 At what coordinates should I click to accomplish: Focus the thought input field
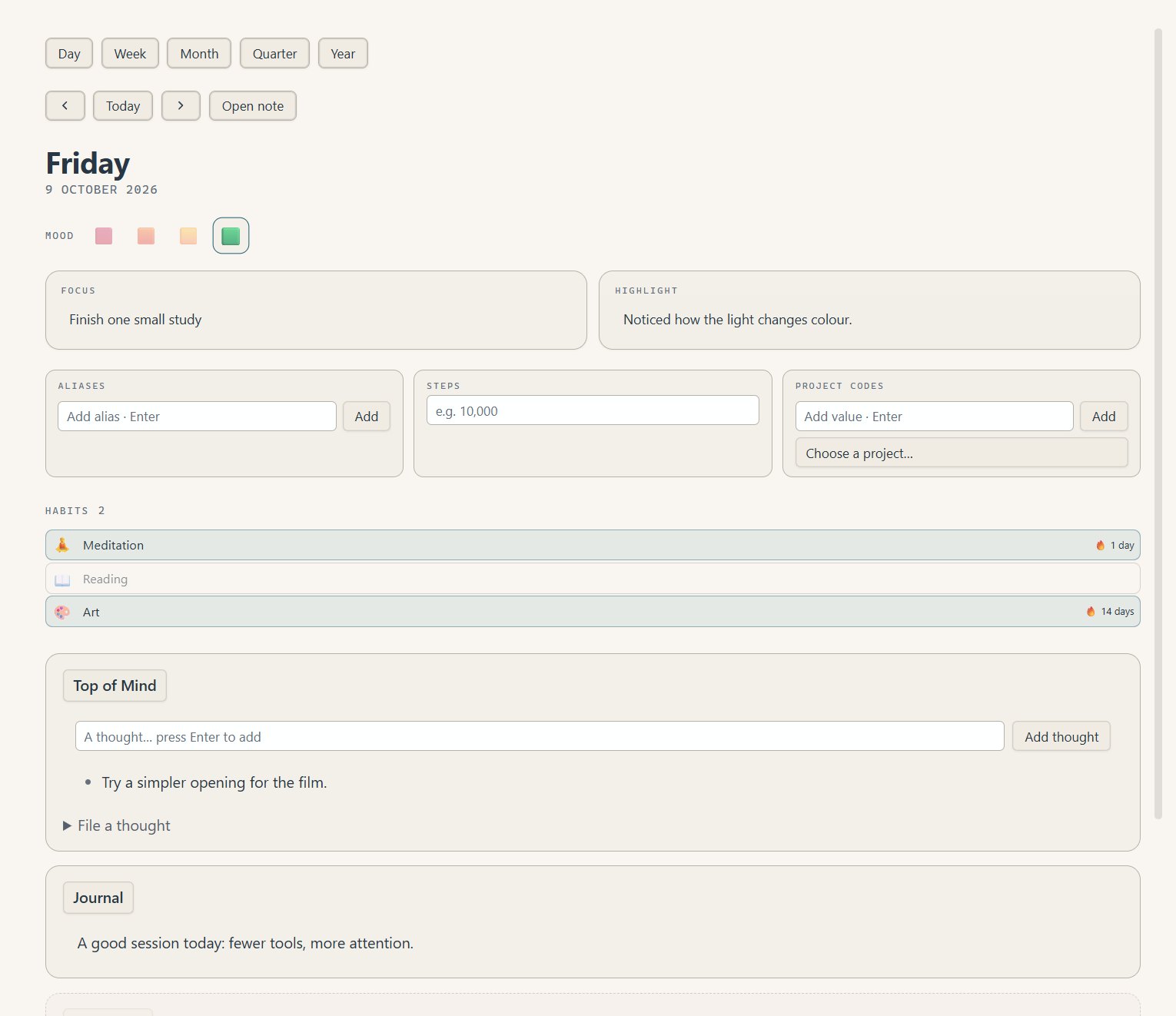(540, 736)
